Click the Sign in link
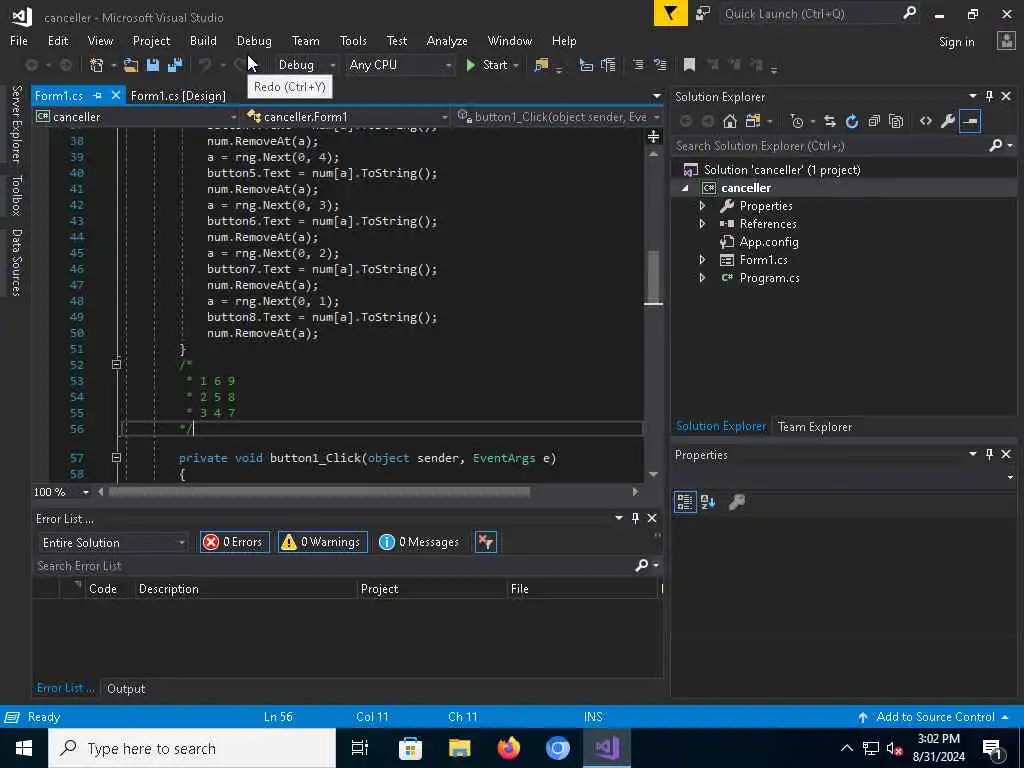 (956, 42)
